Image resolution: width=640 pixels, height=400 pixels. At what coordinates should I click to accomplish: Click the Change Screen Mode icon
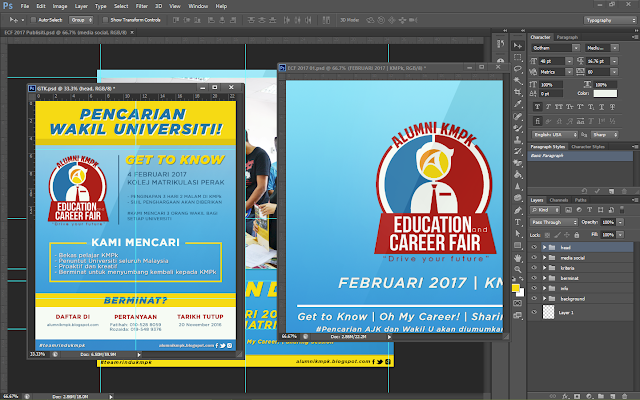[518, 315]
